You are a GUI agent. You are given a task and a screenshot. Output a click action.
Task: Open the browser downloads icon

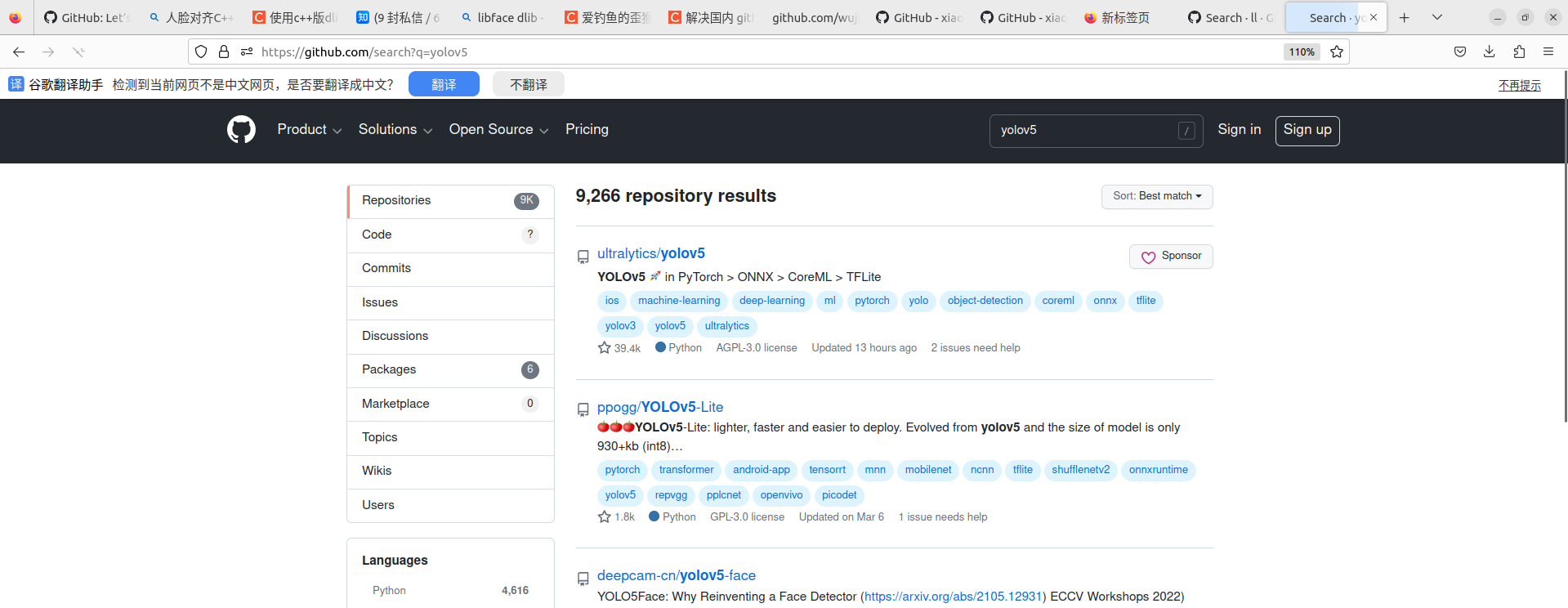1490,51
